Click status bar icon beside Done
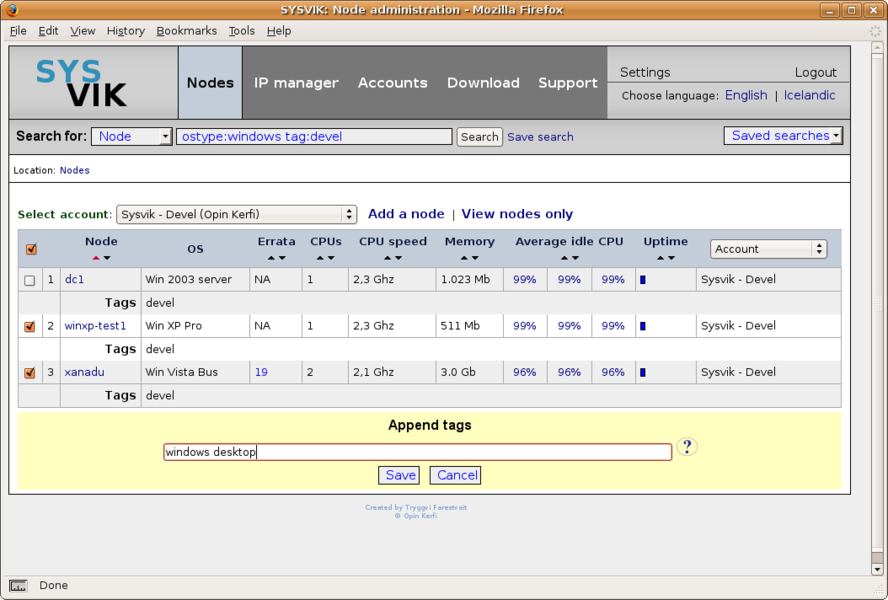The image size is (888, 600). pos(19,585)
